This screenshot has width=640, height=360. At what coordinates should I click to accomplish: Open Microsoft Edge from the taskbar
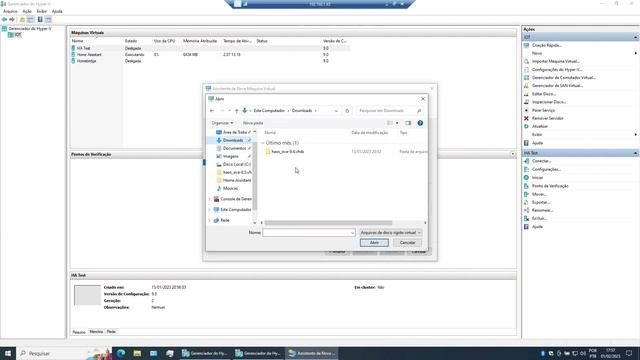coord(121,353)
